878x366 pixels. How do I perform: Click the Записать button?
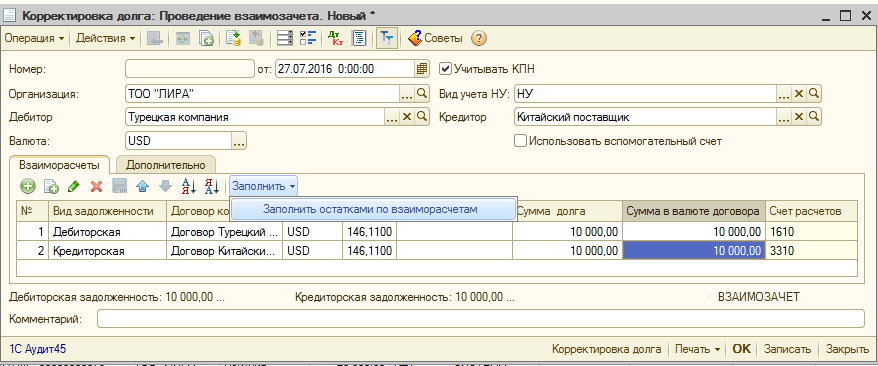(x=788, y=349)
